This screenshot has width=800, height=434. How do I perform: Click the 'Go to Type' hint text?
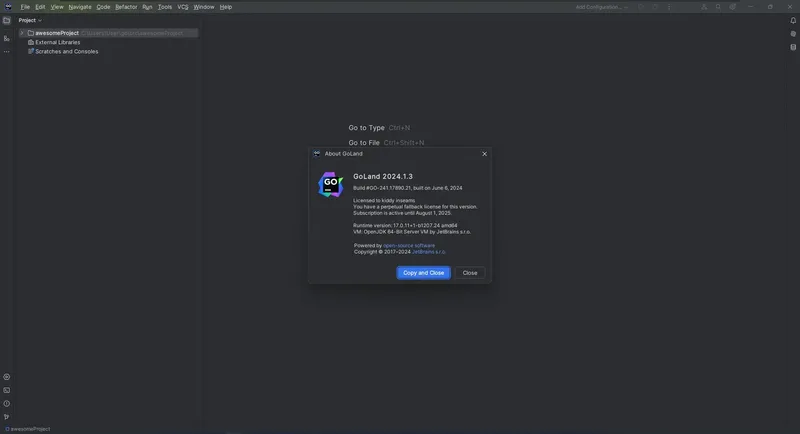pyautogui.click(x=366, y=128)
